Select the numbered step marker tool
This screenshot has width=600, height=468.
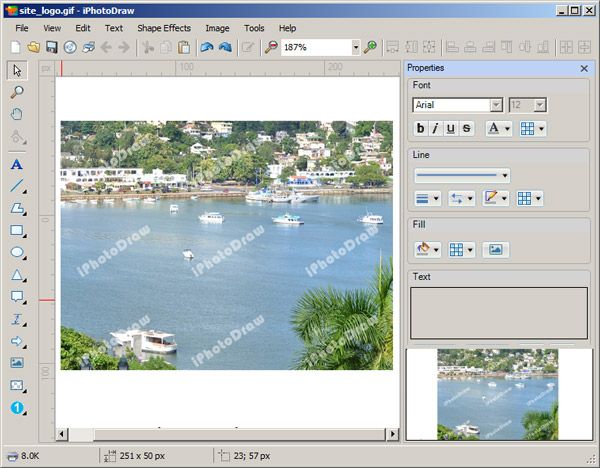17,408
